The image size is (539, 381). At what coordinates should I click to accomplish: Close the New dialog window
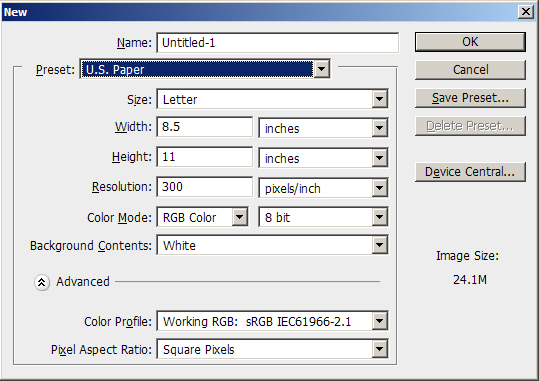526,12
